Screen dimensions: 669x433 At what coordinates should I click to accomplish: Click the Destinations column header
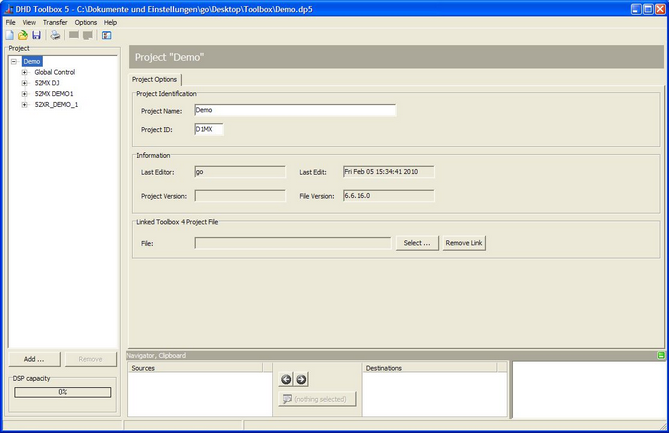430,368
